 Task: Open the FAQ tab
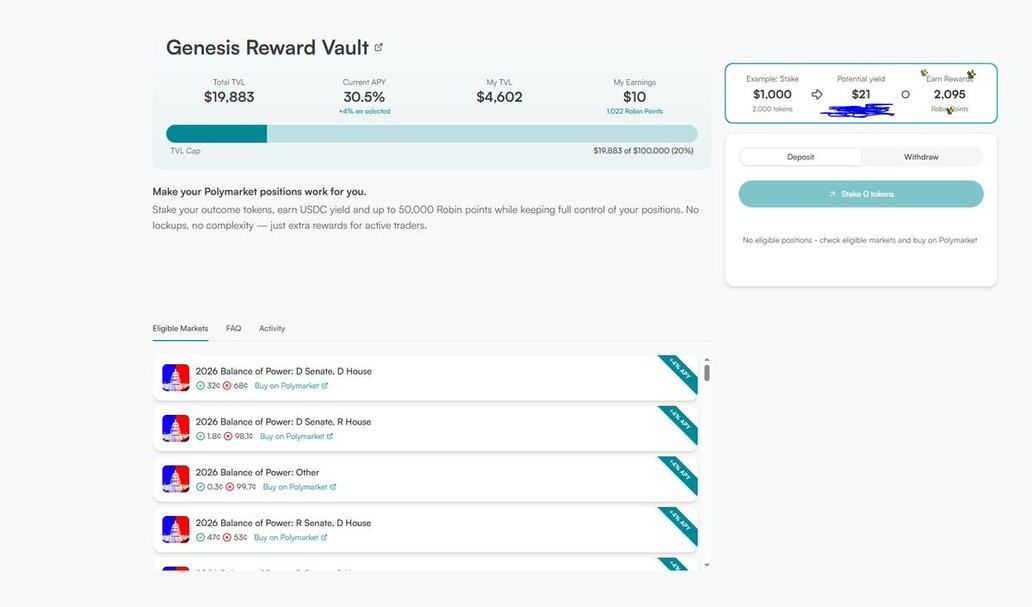point(233,328)
